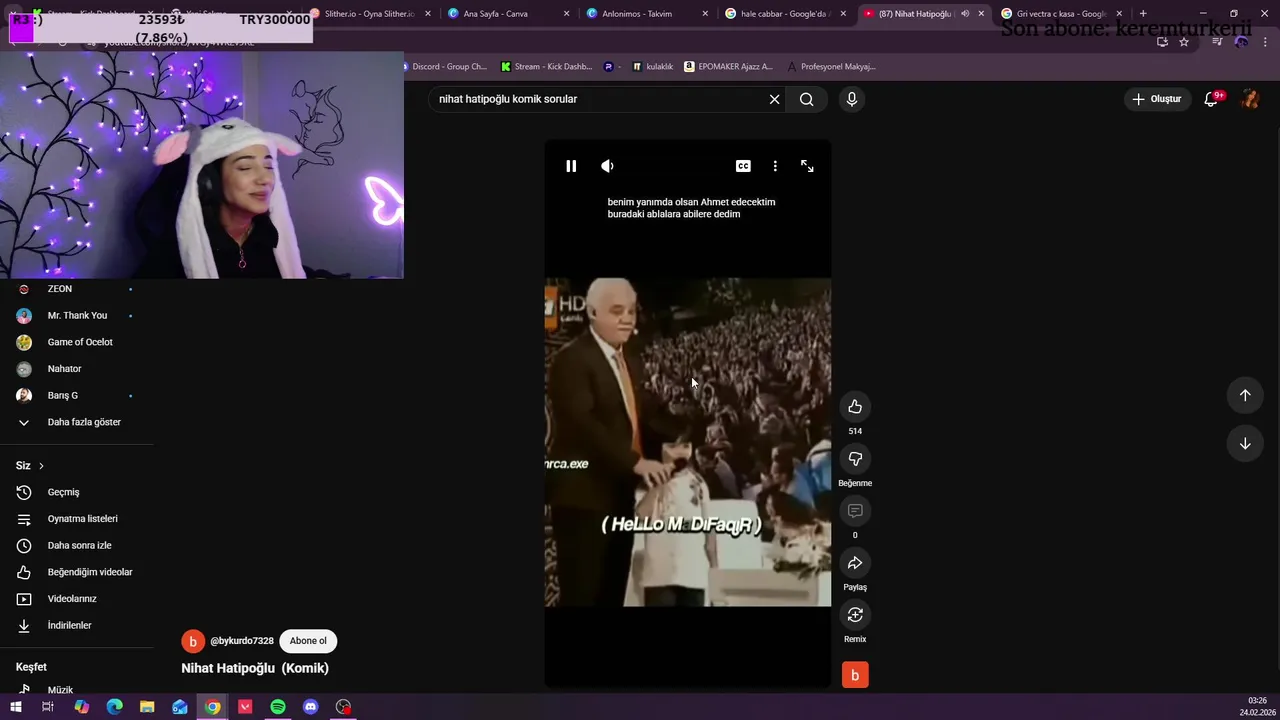Open the Stream - Kick Dashb... bookmark
The width and height of the screenshot is (1280, 720).
pyautogui.click(x=546, y=67)
